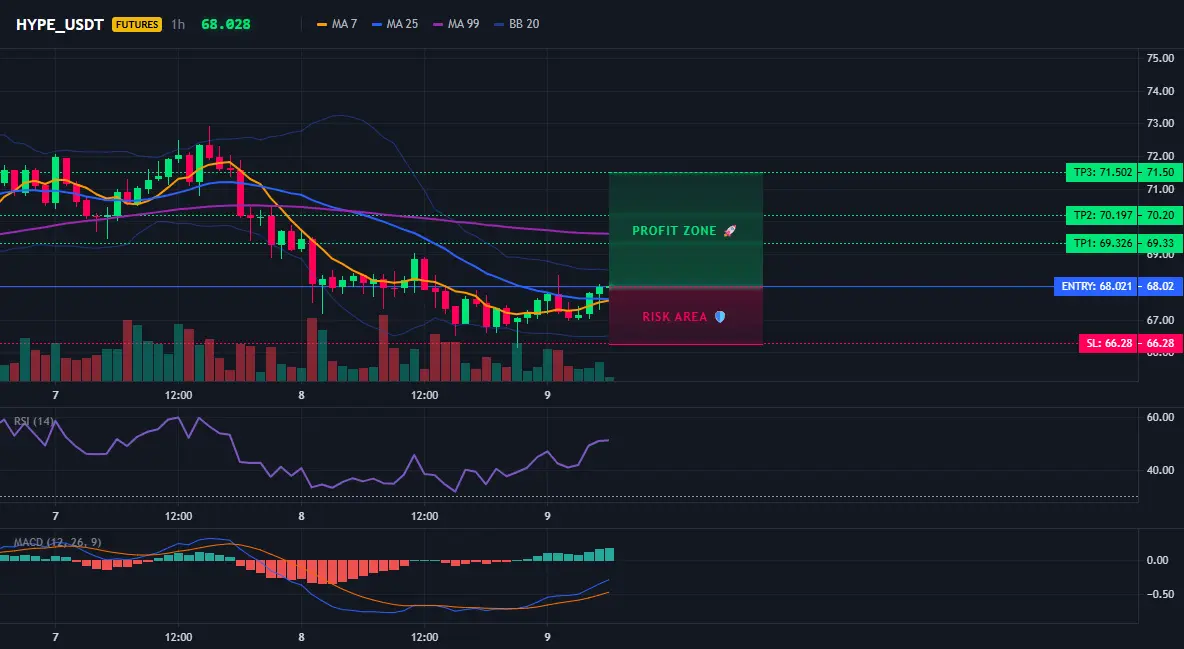
Task: Click the MACD (12, 26, 9) indicator title
Action: tap(57, 542)
